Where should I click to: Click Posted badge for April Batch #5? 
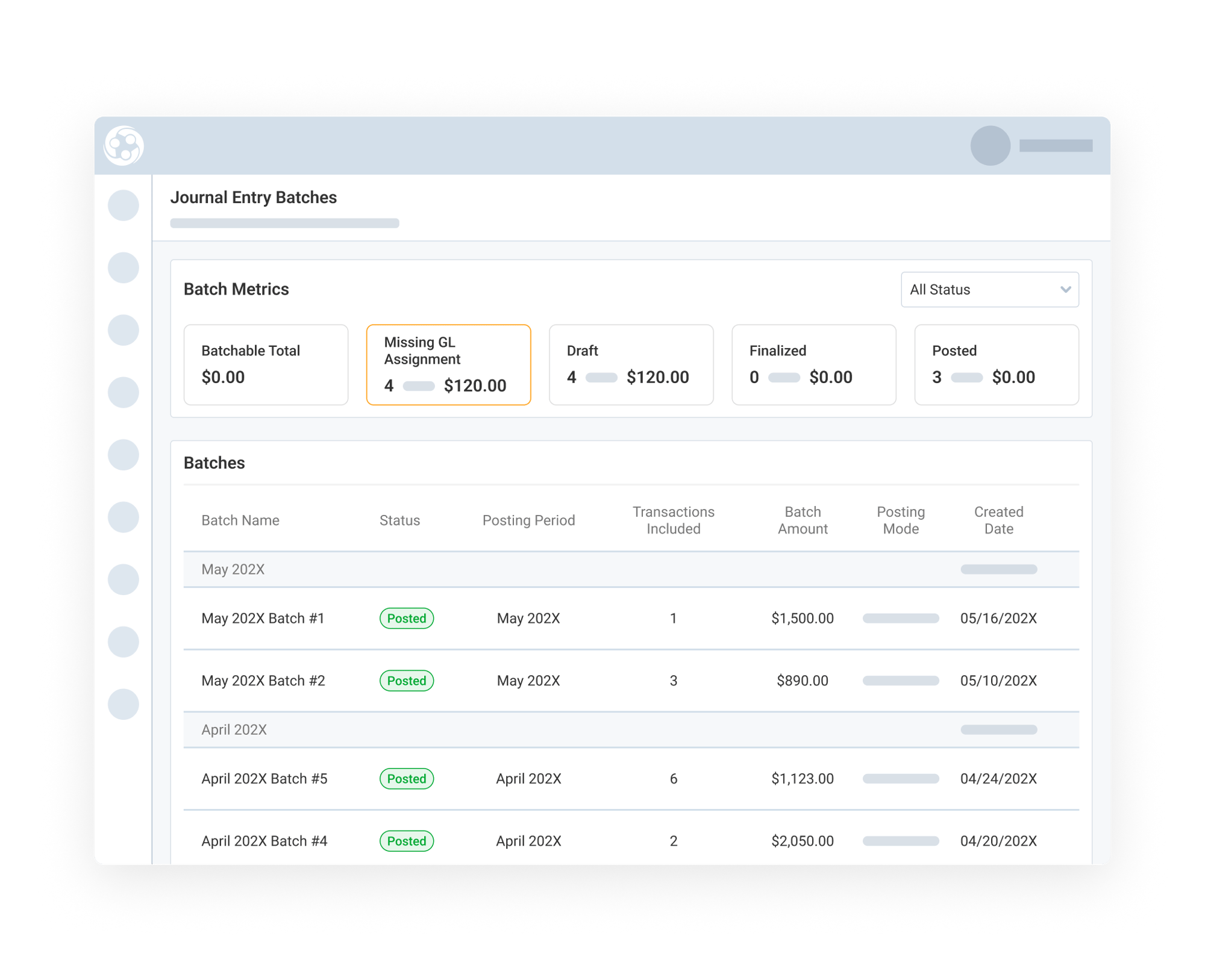click(407, 779)
